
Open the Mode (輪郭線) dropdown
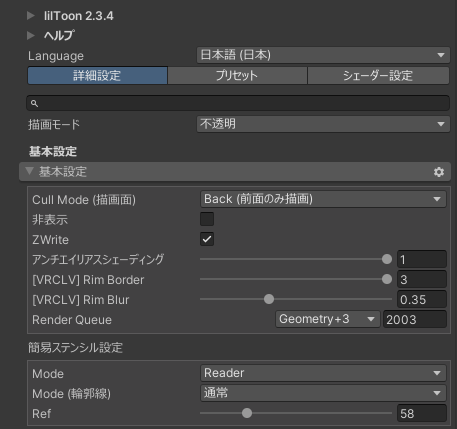pyautogui.click(x=323, y=393)
